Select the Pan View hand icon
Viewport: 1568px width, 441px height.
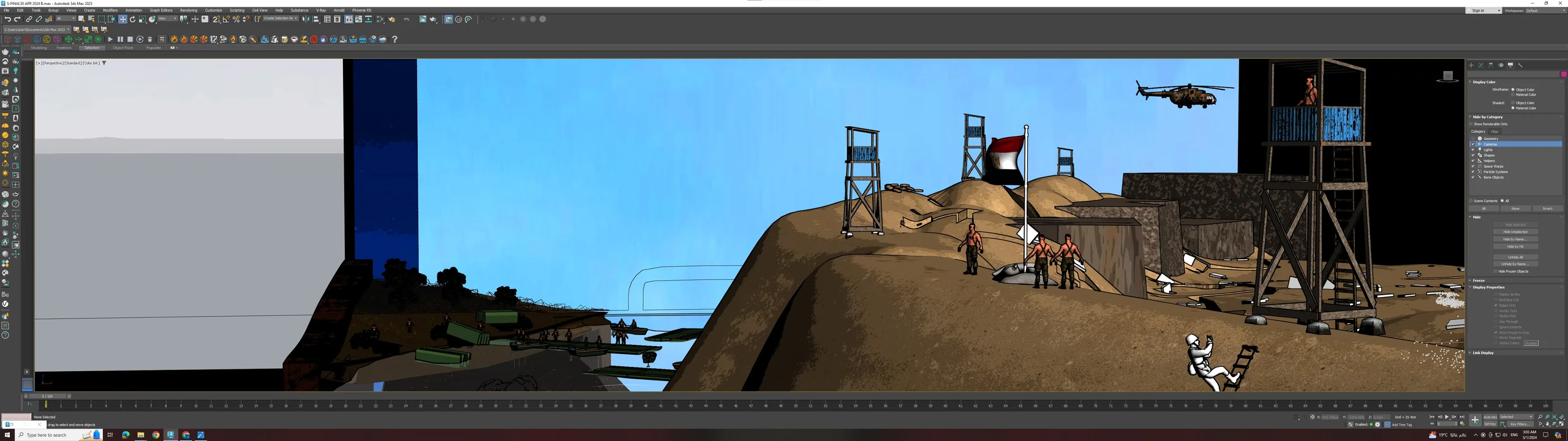(x=1548, y=424)
